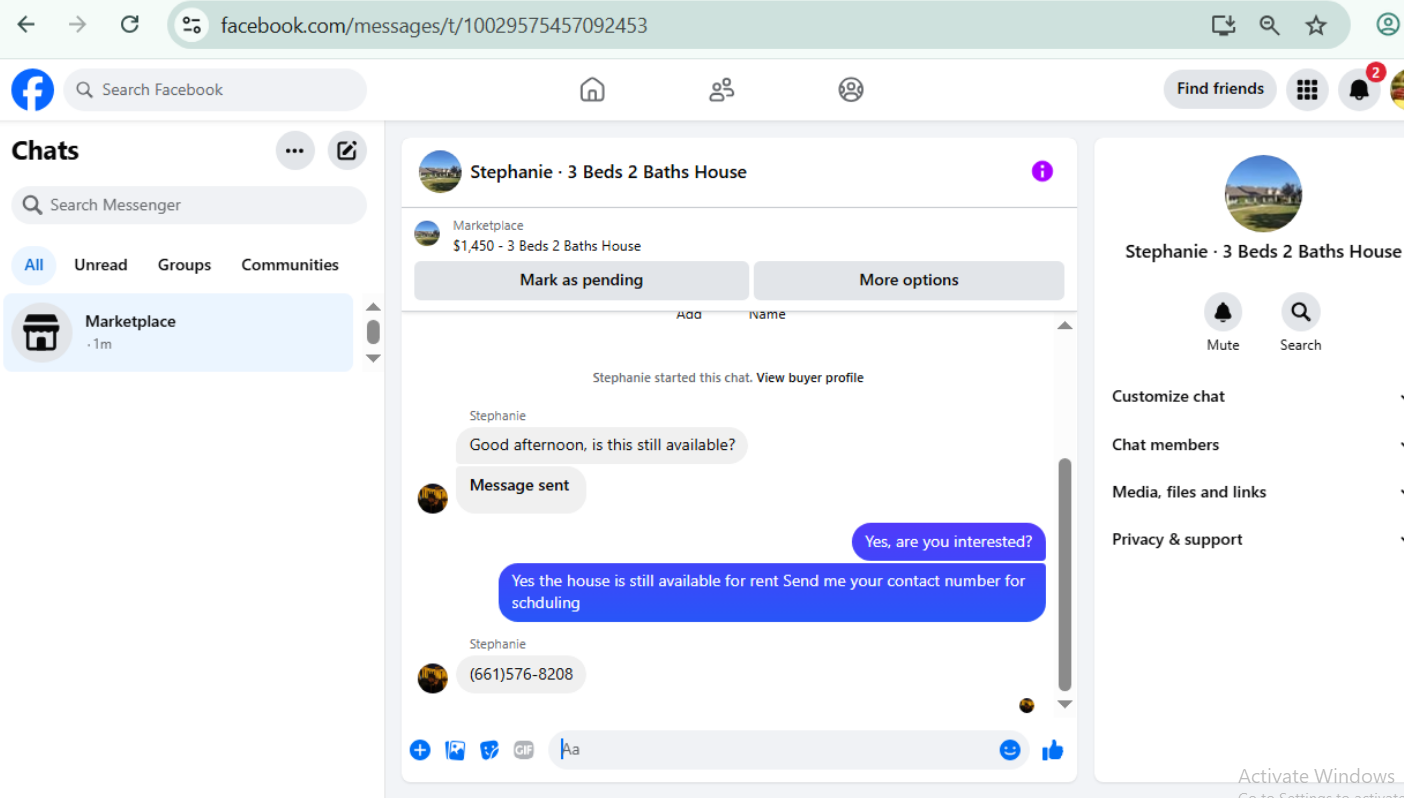Open the browser profile icon
This screenshot has width=1404, height=798.
click(x=1388, y=25)
